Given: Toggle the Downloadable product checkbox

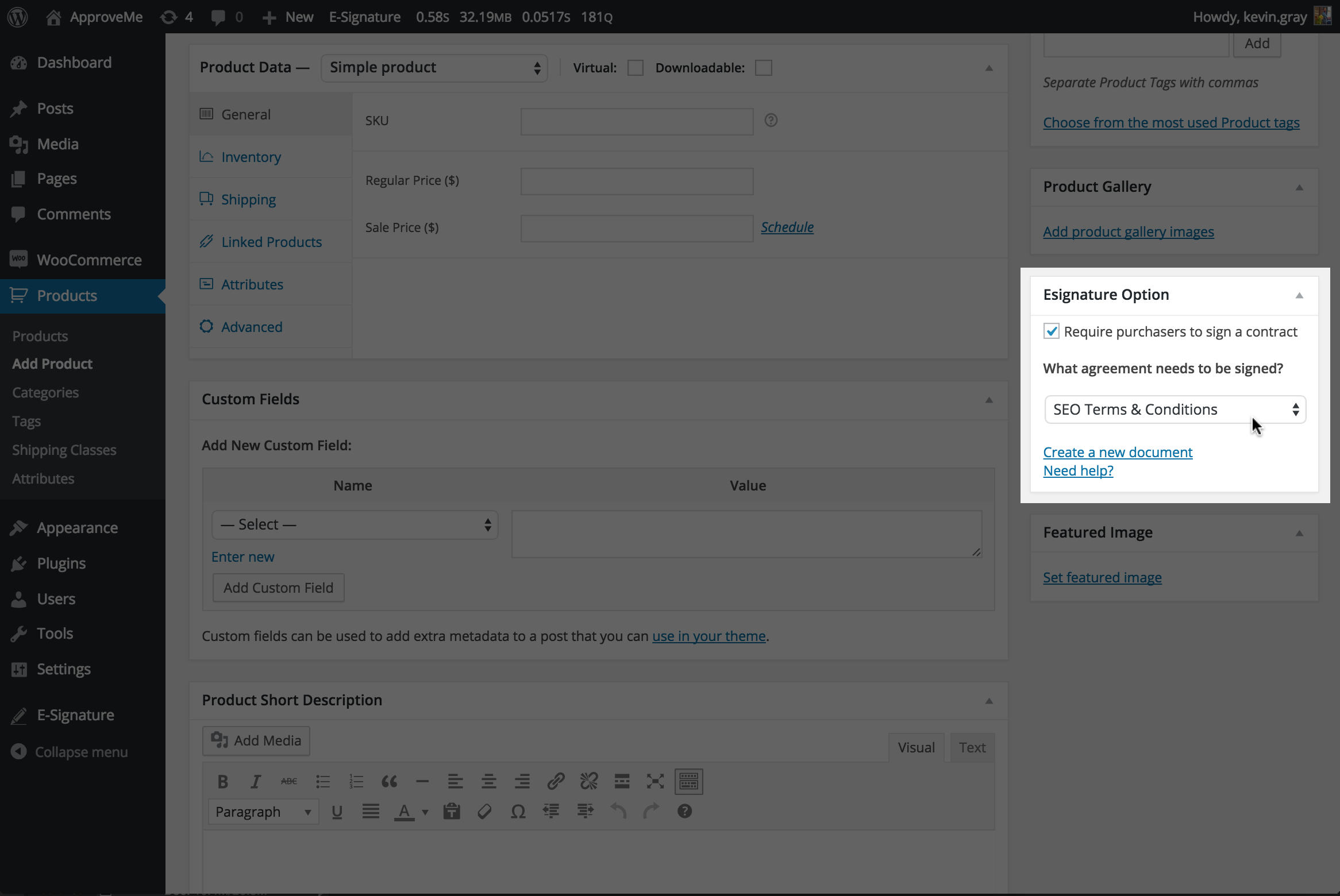Looking at the screenshot, I should pyautogui.click(x=763, y=67).
